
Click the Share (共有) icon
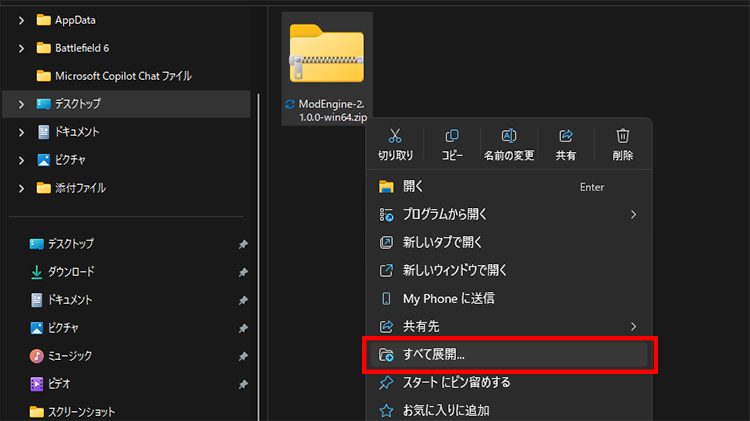tap(565, 136)
